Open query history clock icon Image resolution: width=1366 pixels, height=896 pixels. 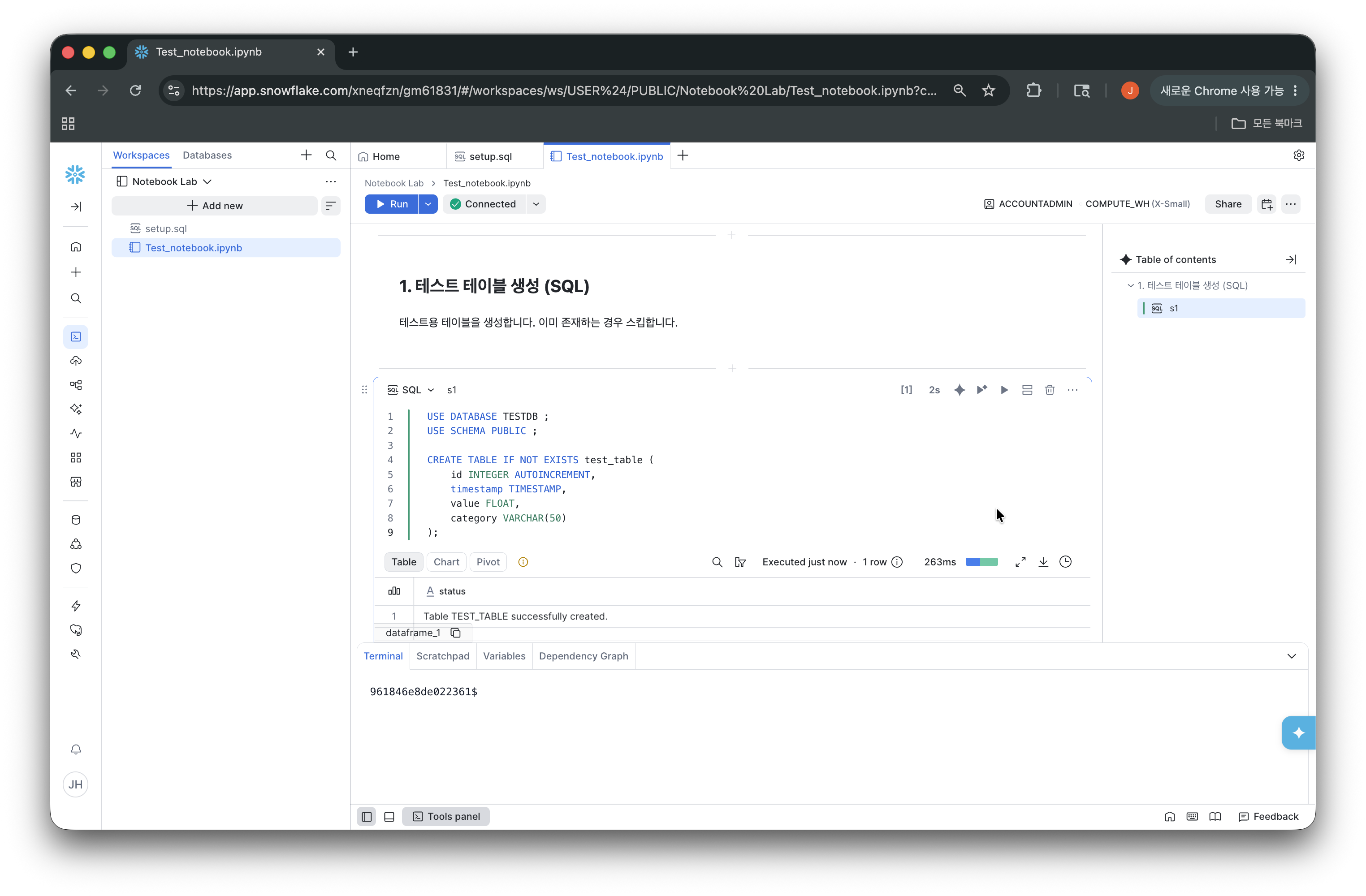point(1066,562)
